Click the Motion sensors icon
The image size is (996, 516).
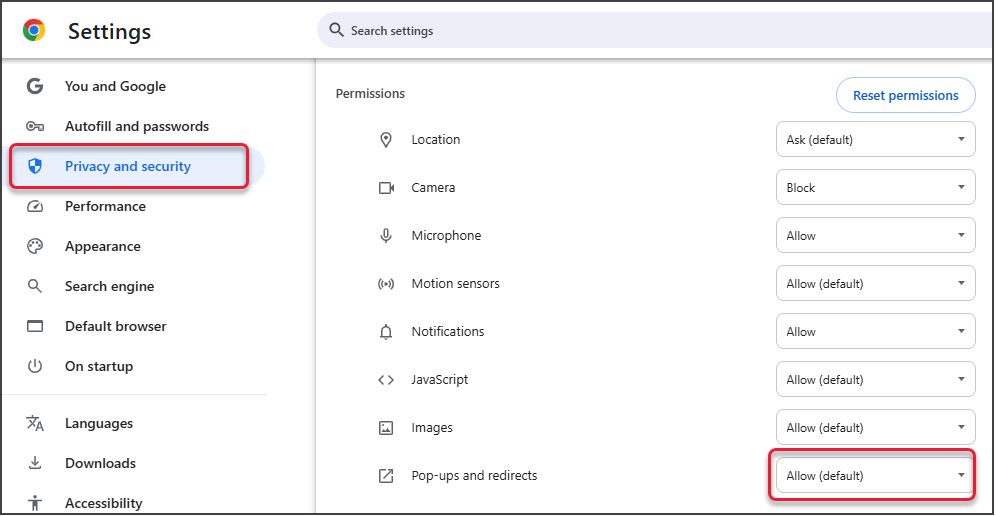[x=386, y=284]
